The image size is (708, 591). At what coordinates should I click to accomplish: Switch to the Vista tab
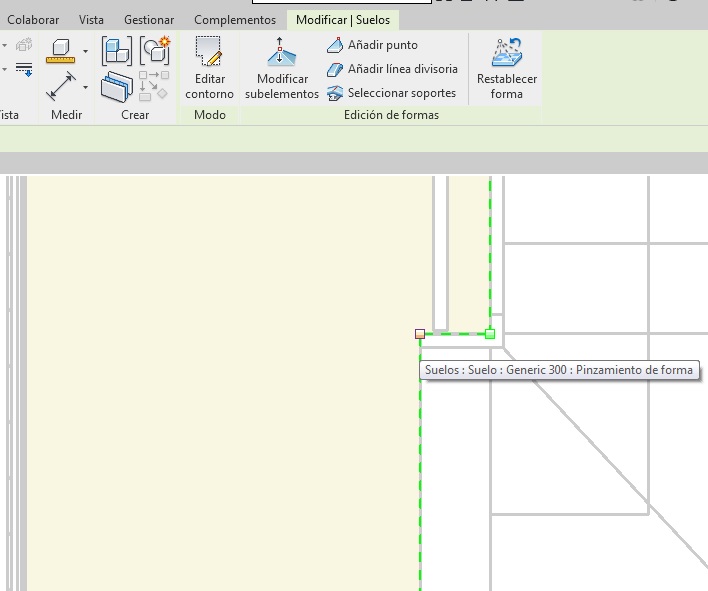(x=91, y=20)
